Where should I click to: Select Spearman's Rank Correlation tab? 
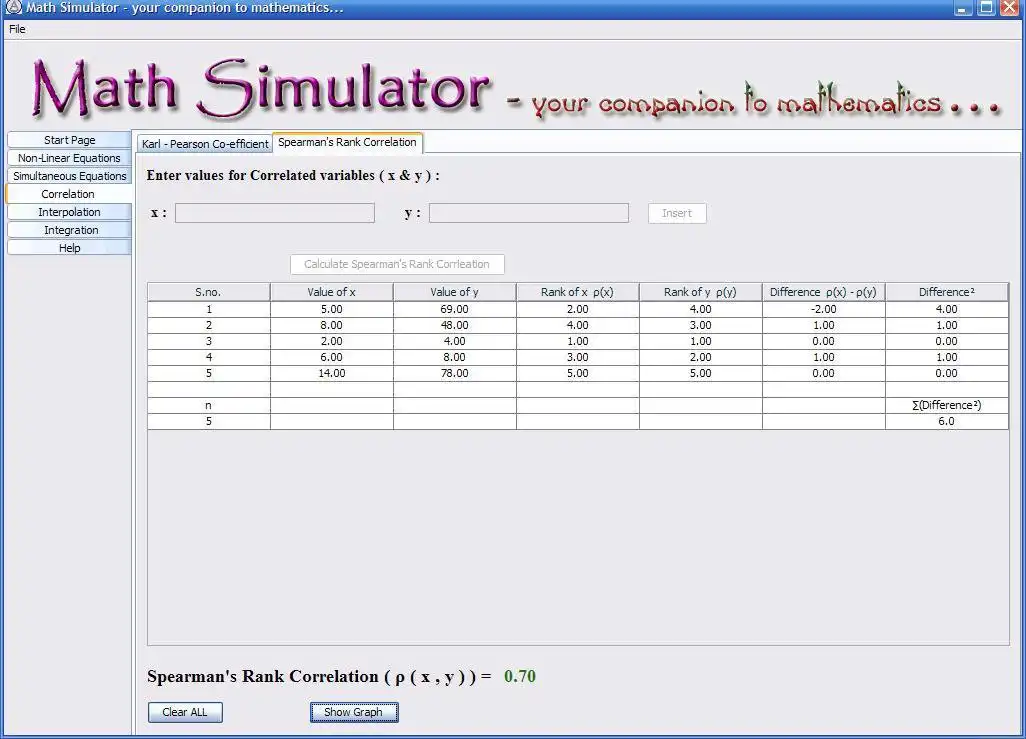[x=347, y=143]
